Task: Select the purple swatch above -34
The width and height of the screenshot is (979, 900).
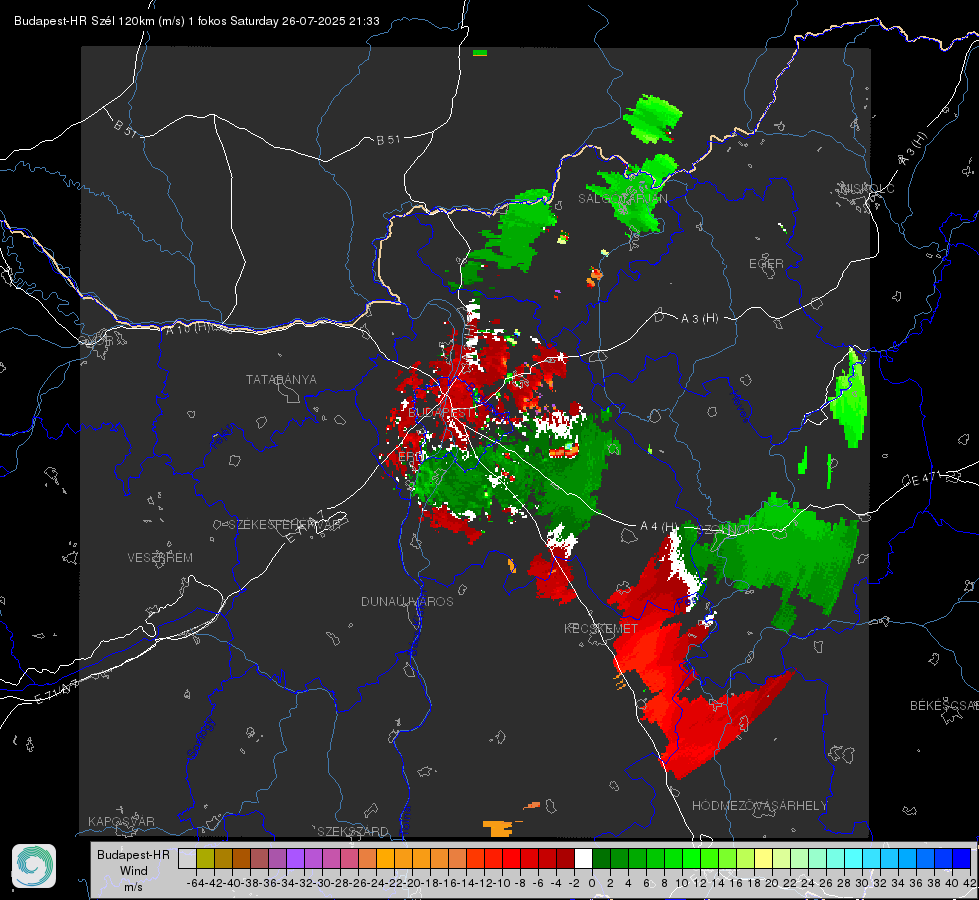Action: (x=295, y=858)
